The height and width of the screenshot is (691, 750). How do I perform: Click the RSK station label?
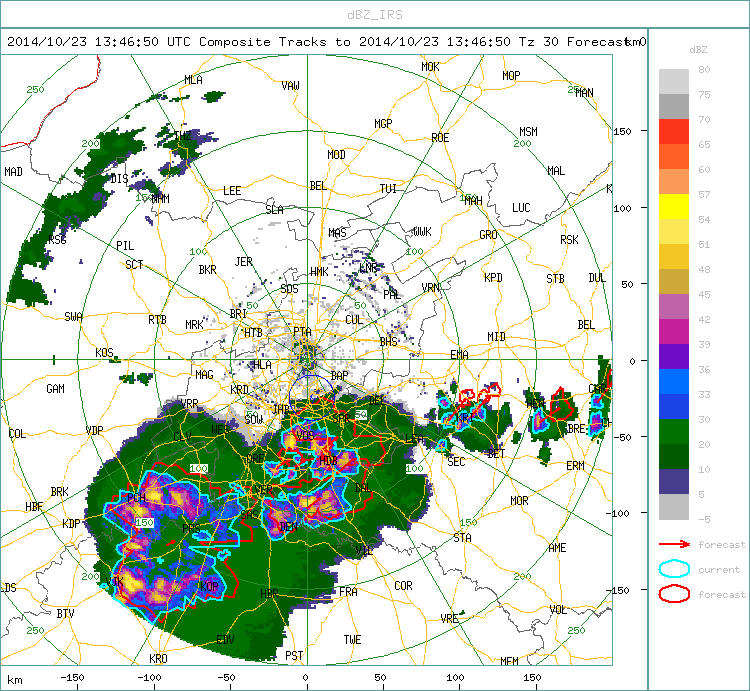pos(569,240)
